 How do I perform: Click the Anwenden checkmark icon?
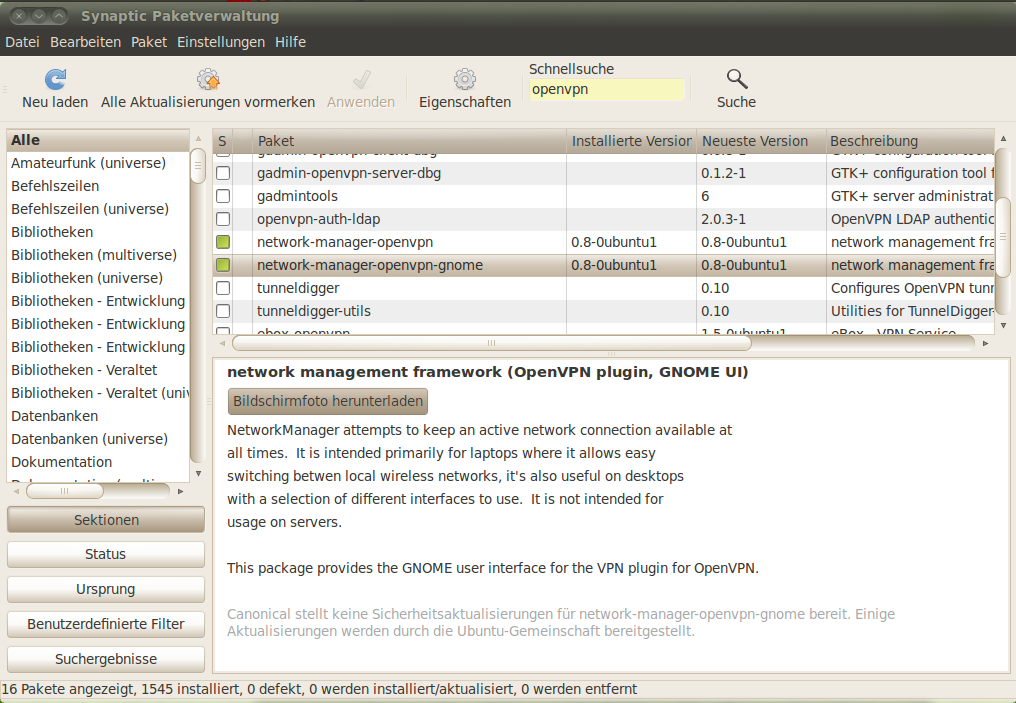pos(361,79)
